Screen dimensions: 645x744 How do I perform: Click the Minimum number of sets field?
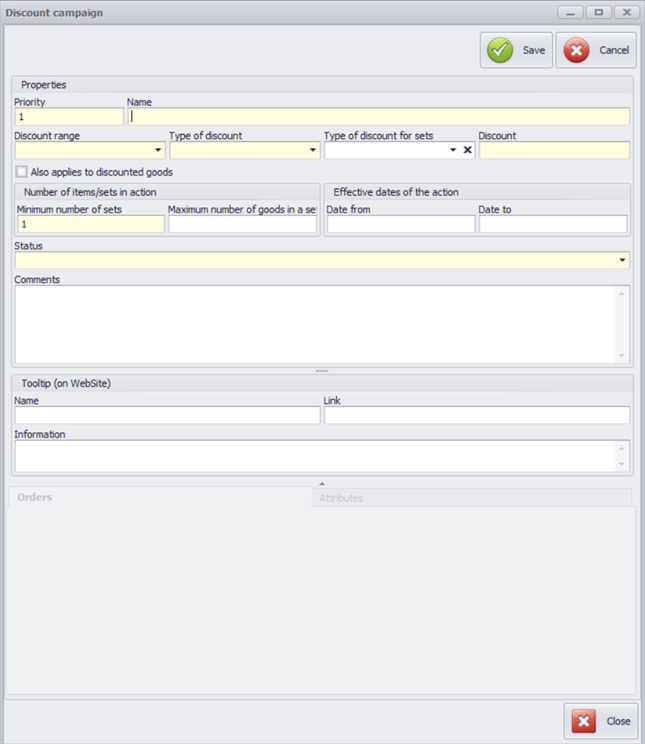pyautogui.click(x=91, y=224)
